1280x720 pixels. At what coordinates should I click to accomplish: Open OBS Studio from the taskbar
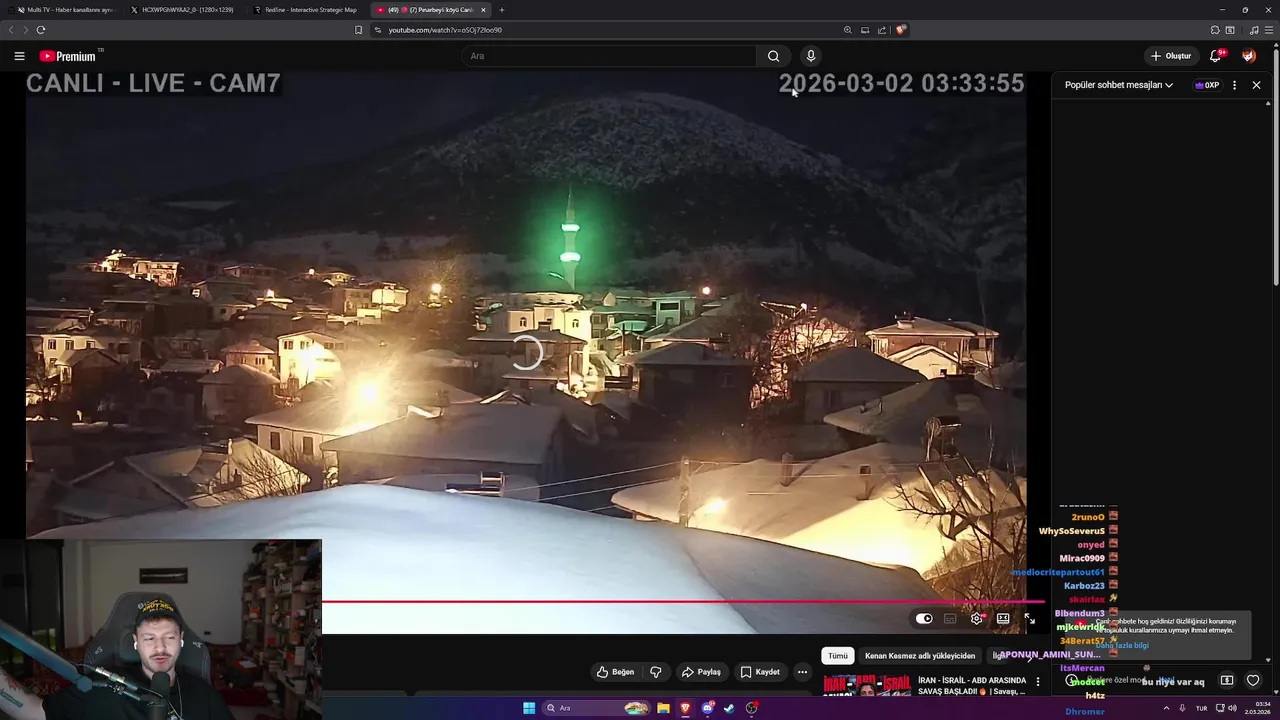pyautogui.click(x=751, y=708)
